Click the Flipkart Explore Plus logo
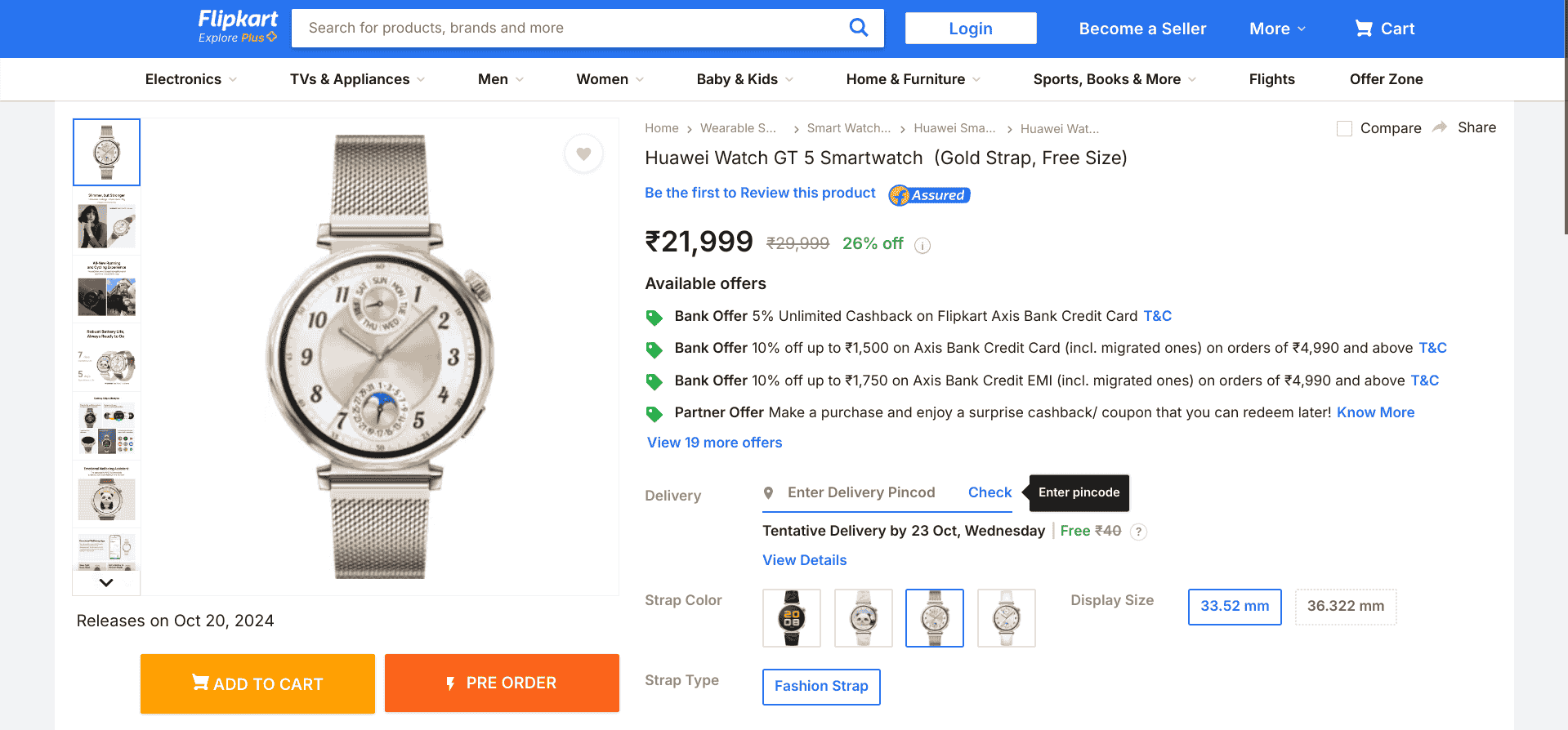Viewport: 1568px width, 730px height. click(238, 26)
